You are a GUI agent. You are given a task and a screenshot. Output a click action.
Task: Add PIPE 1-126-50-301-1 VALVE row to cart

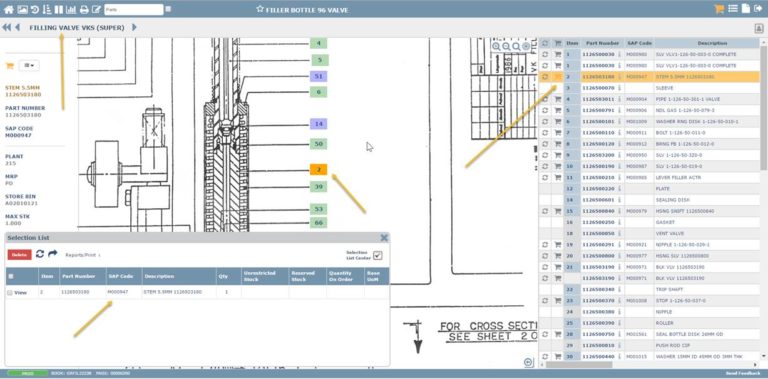pos(557,99)
